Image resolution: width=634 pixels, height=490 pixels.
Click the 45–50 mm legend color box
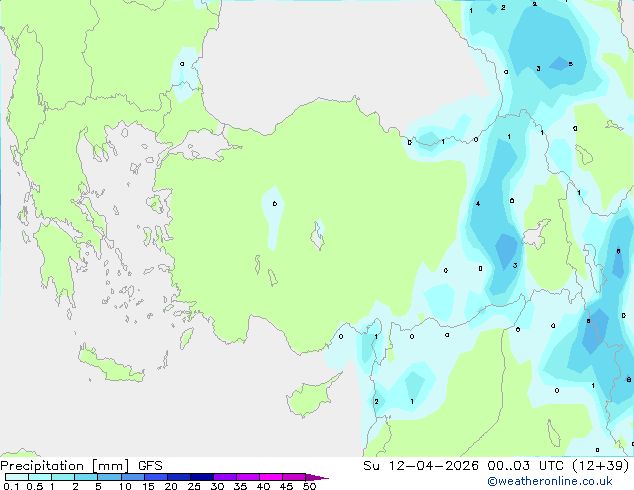coord(294,477)
